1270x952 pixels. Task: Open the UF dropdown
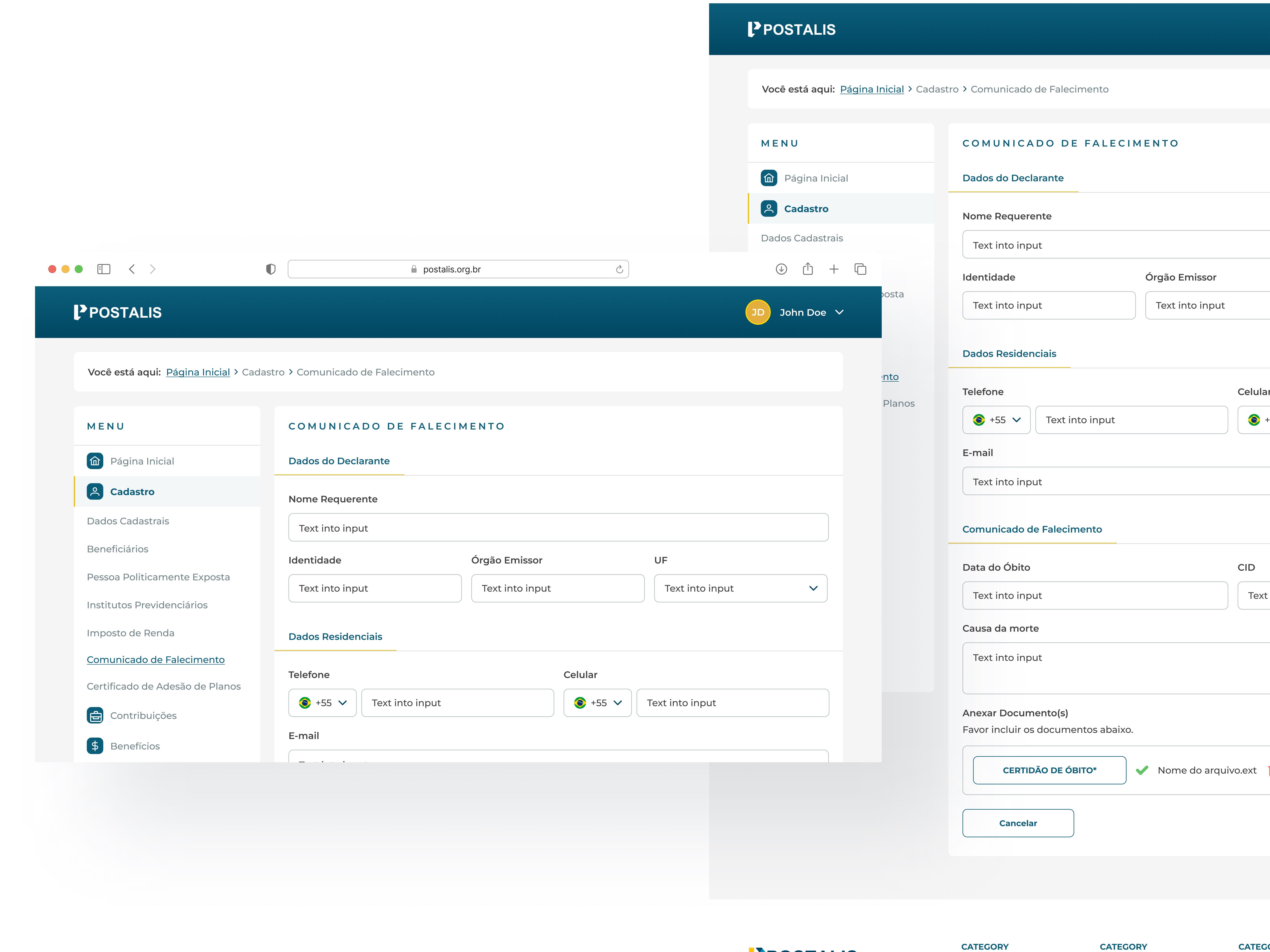(740, 588)
